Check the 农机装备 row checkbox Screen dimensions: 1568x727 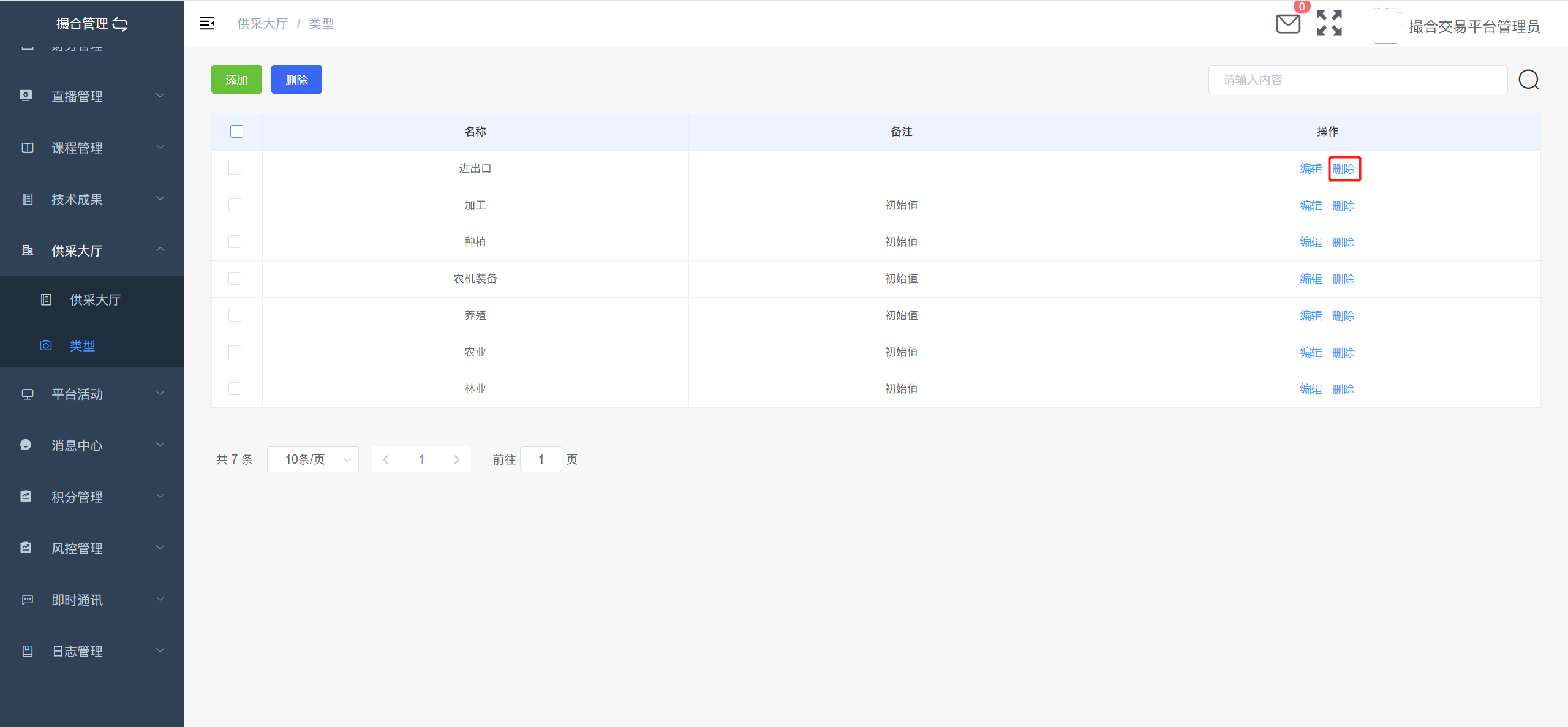pos(235,278)
